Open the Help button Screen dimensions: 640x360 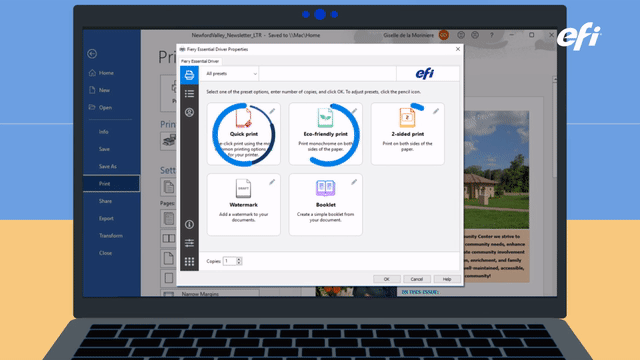[x=447, y=279]
